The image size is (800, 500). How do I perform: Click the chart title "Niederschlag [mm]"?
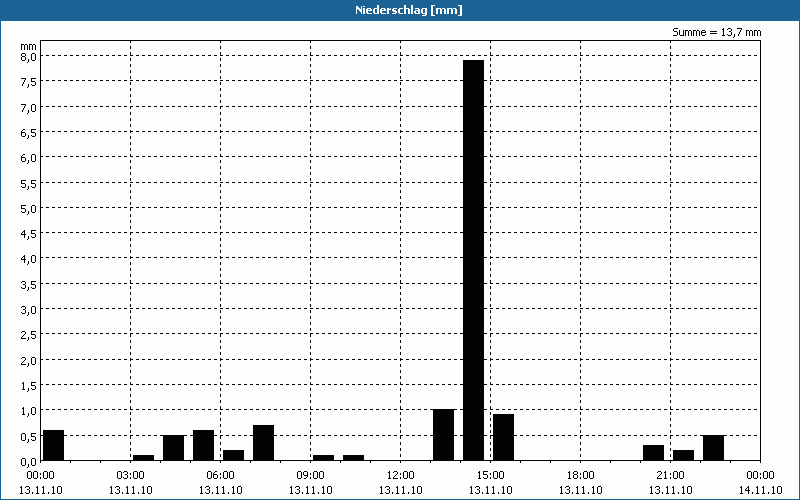(409, 10)
